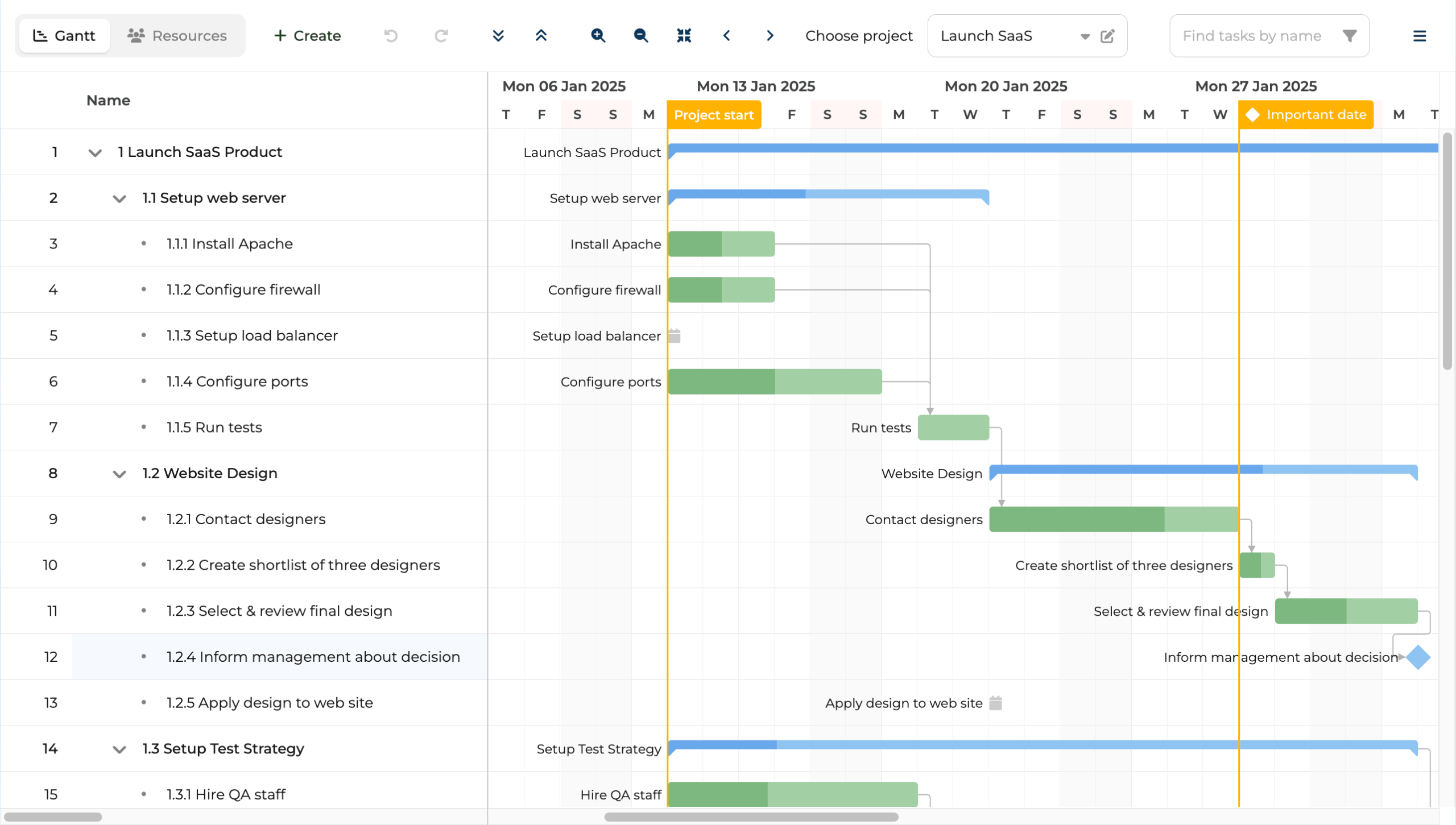
Task: Select row 1.2.3 Select & review final design
Action: pos(243,611)
